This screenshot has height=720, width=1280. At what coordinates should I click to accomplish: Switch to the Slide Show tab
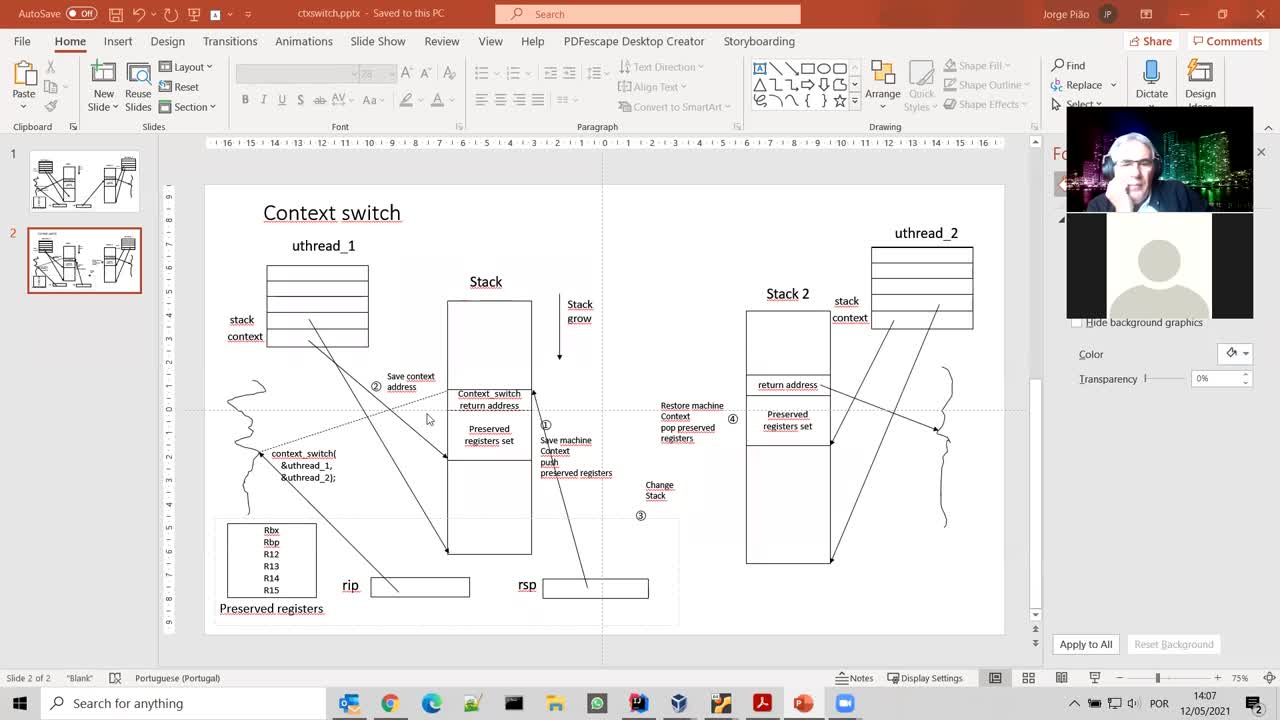click(378, 41)
